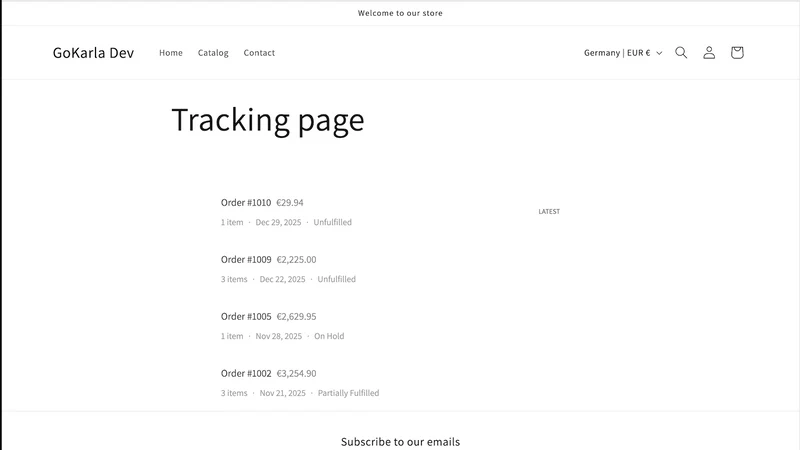The width and height of the screenshot is (800, 450).
Task: Click 1 item count of Order #1005
Action: click(x=232, y=336)
